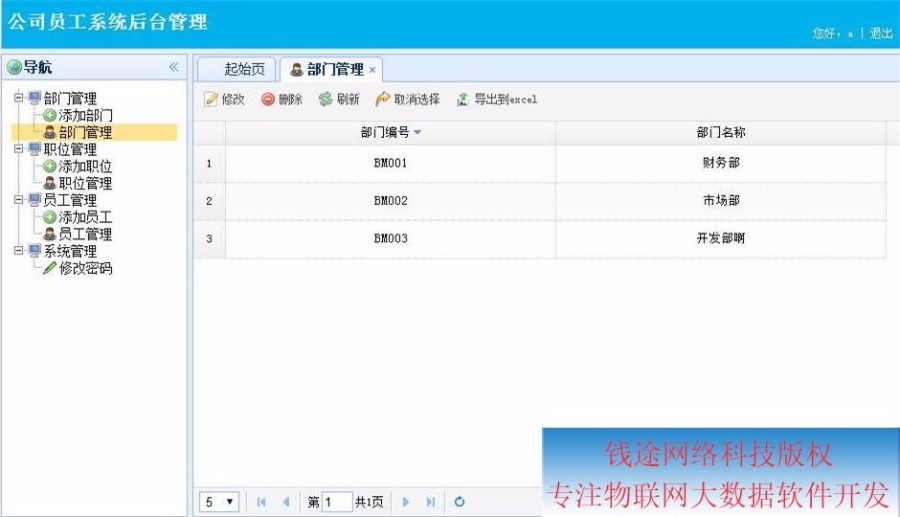
Task: Click the 公司员工系统后台管理 title
Action: click(x=107, y=22)
